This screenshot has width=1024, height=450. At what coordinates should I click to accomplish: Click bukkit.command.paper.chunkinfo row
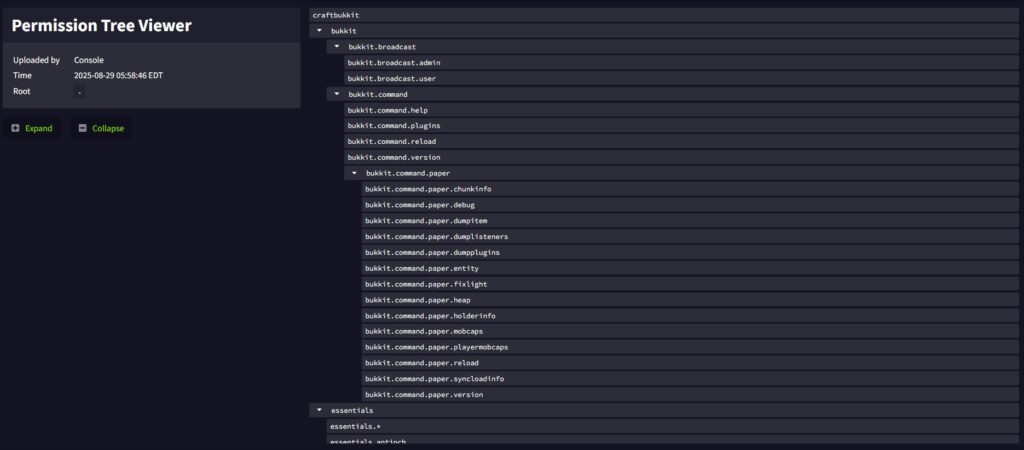428,189
